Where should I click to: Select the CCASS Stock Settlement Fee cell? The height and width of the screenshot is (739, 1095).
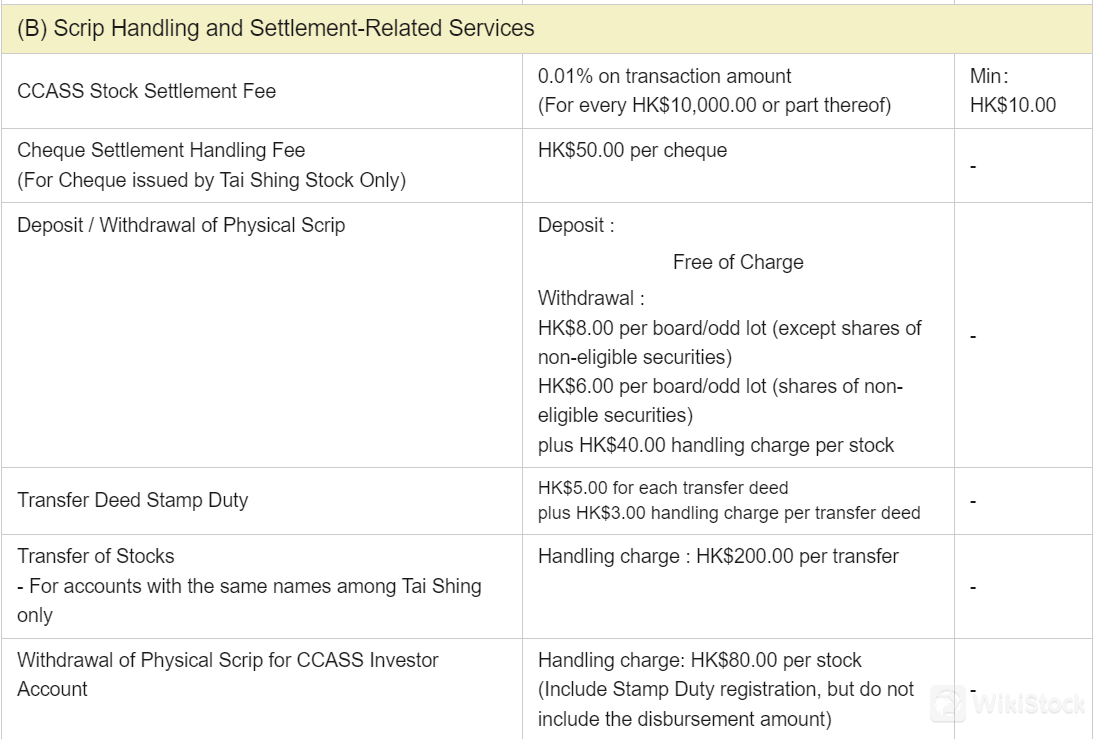click(262, 92)
